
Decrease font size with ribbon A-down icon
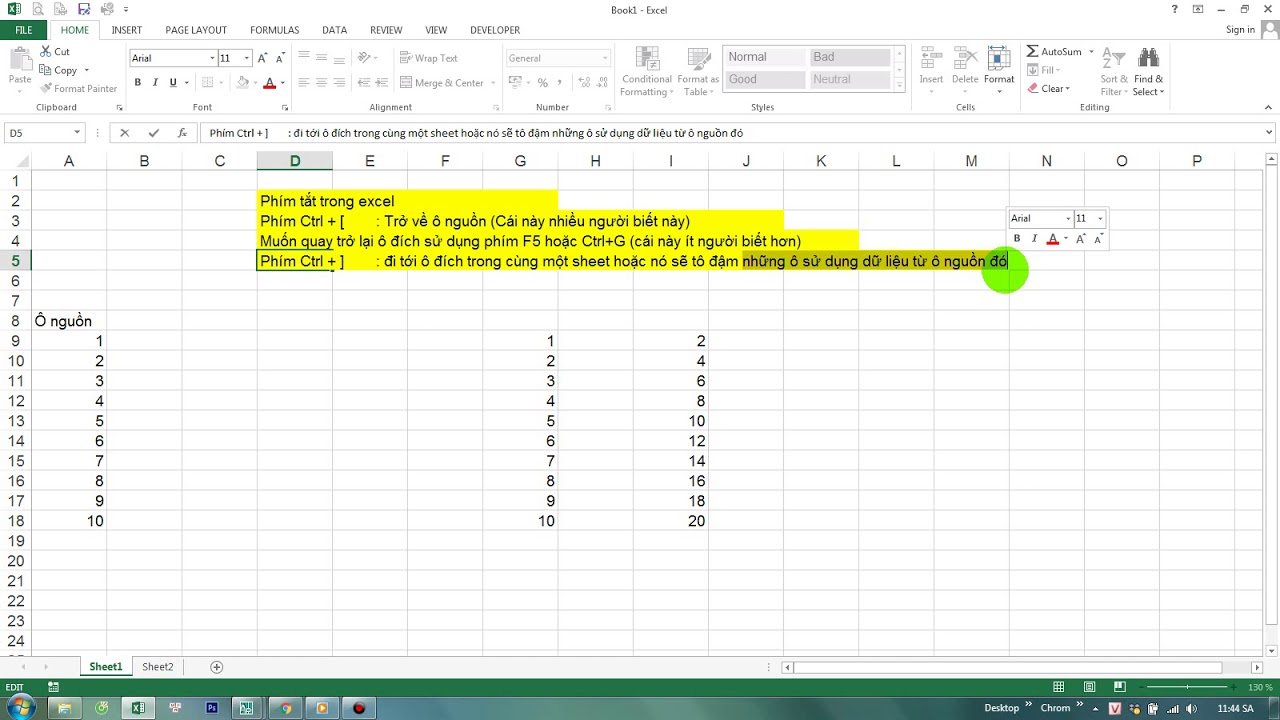279,58
